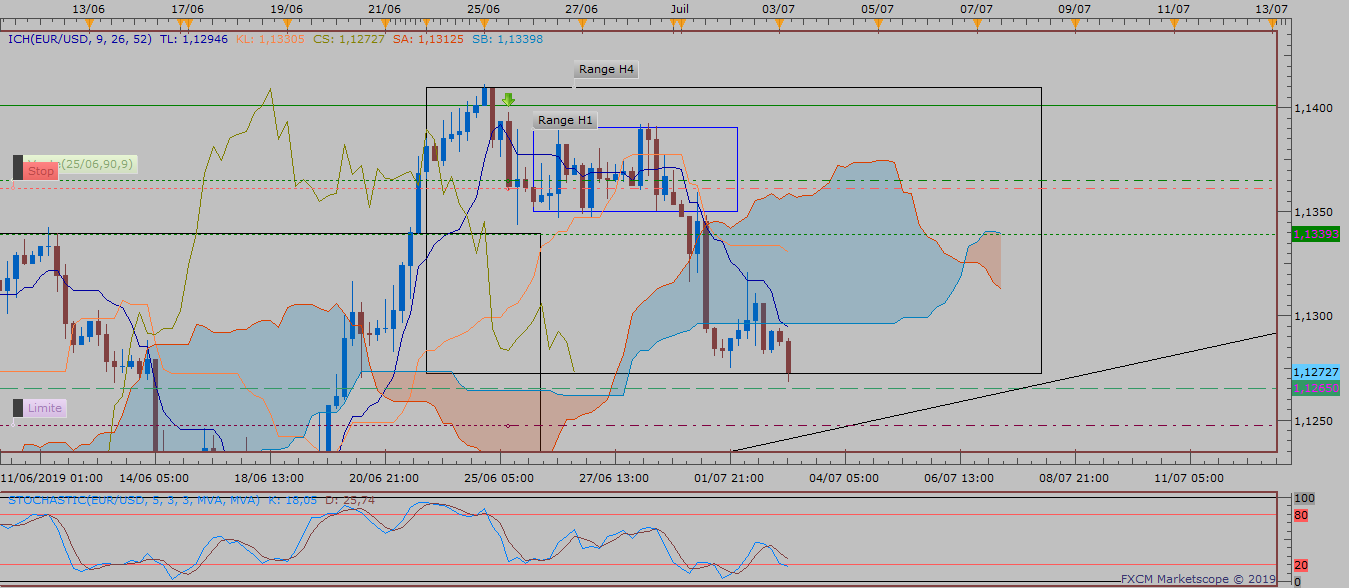Click the orange marker below 27/06
Image resolution: width=1349 pixels, height=588 pixels.
coord(581,23)
